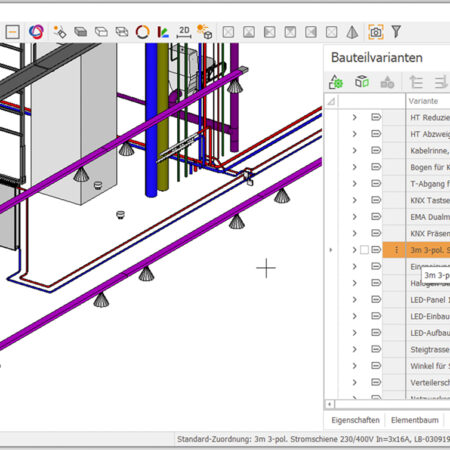Expand the KNX Tastse row
Viewport: 450px width, 450px height.
click(355, 200)
